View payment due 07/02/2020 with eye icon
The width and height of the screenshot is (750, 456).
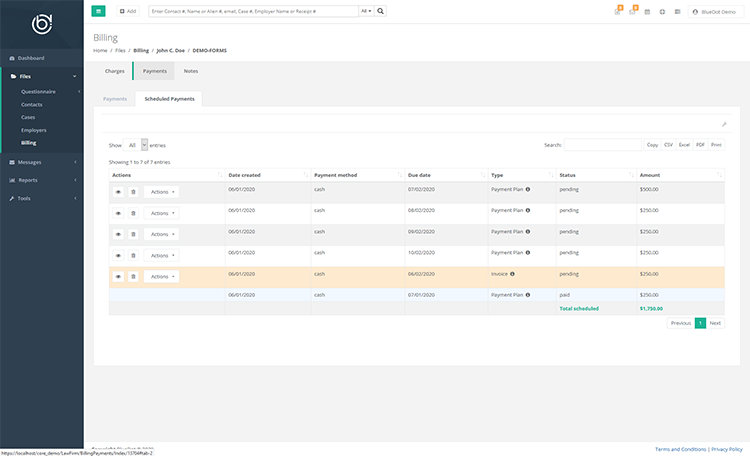coord(118,192)
